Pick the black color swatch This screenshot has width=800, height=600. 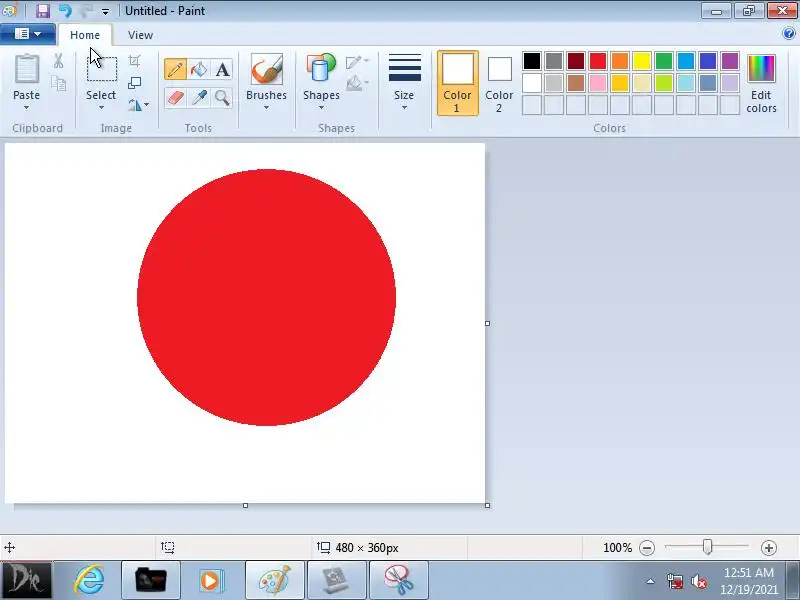pos(532,61)
